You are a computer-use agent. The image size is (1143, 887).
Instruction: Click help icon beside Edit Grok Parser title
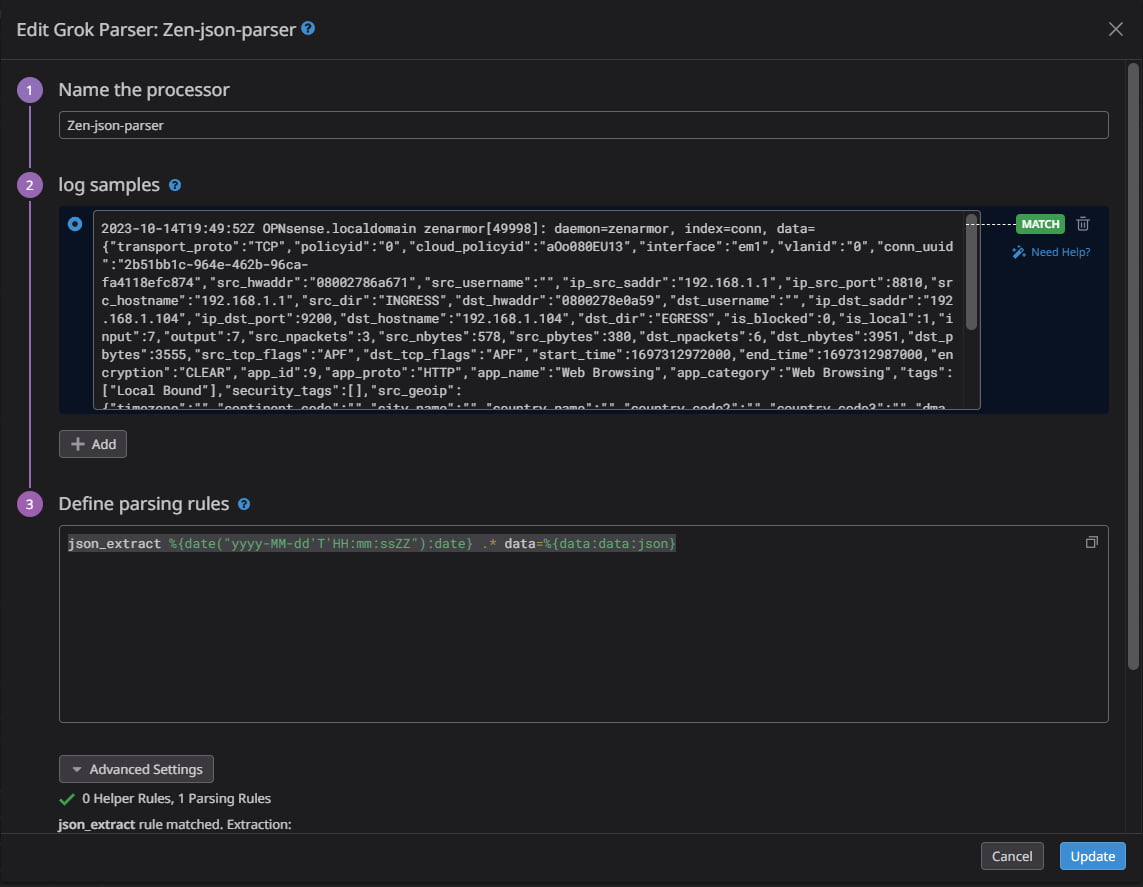(308, 28)
